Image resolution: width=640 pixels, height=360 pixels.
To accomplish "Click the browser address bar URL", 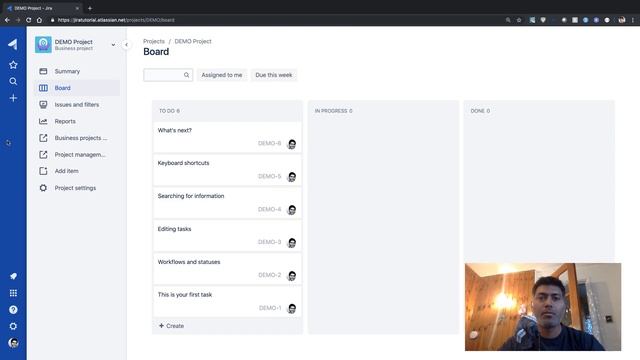I will coord(116,20).
